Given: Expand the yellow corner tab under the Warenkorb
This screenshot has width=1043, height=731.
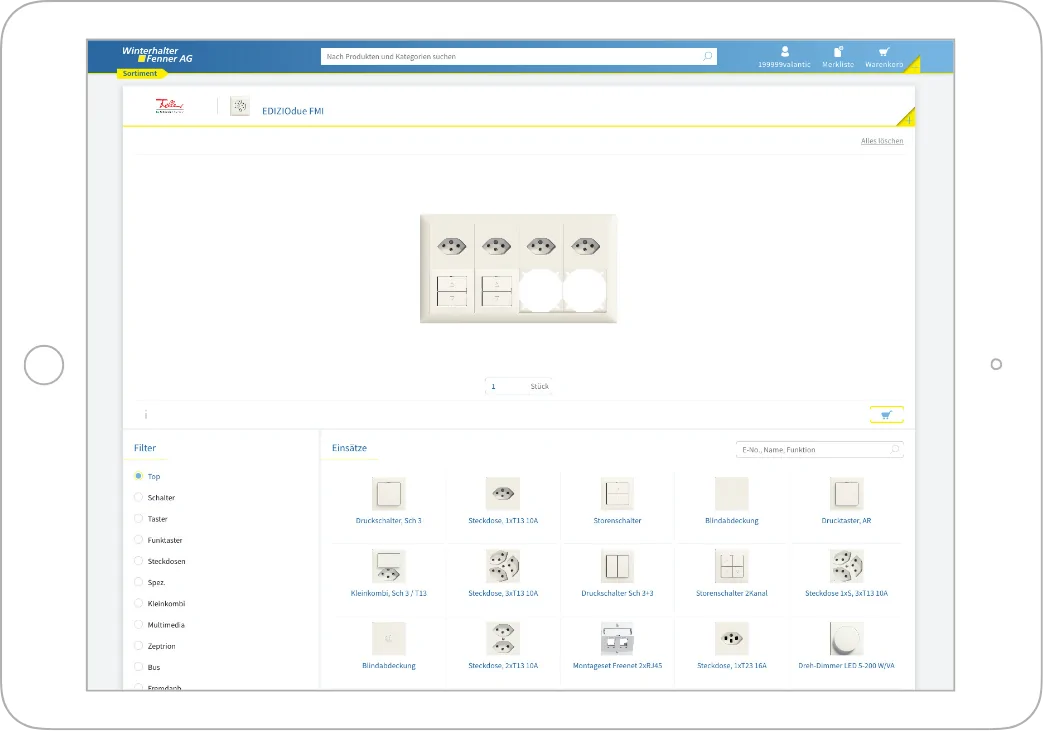Looking at the screenshot, I should pos(912,67).
